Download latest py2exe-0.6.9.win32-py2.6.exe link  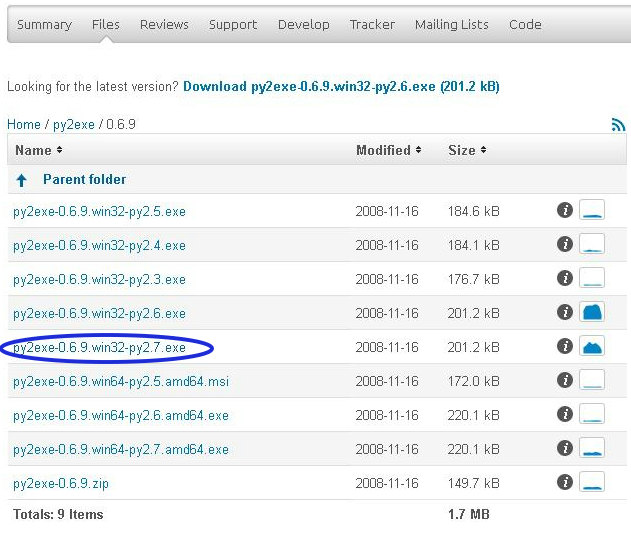[x=341, y=87]
